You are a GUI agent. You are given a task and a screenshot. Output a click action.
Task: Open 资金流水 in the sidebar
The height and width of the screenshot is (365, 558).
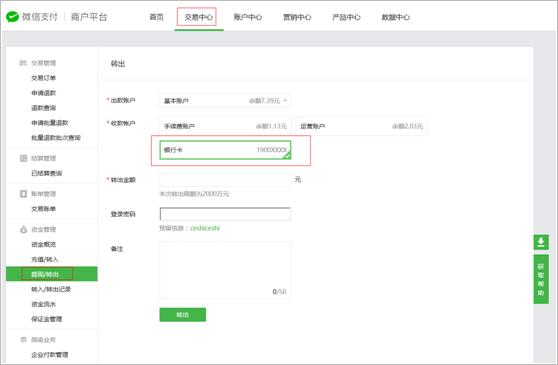tap(43, 304)
